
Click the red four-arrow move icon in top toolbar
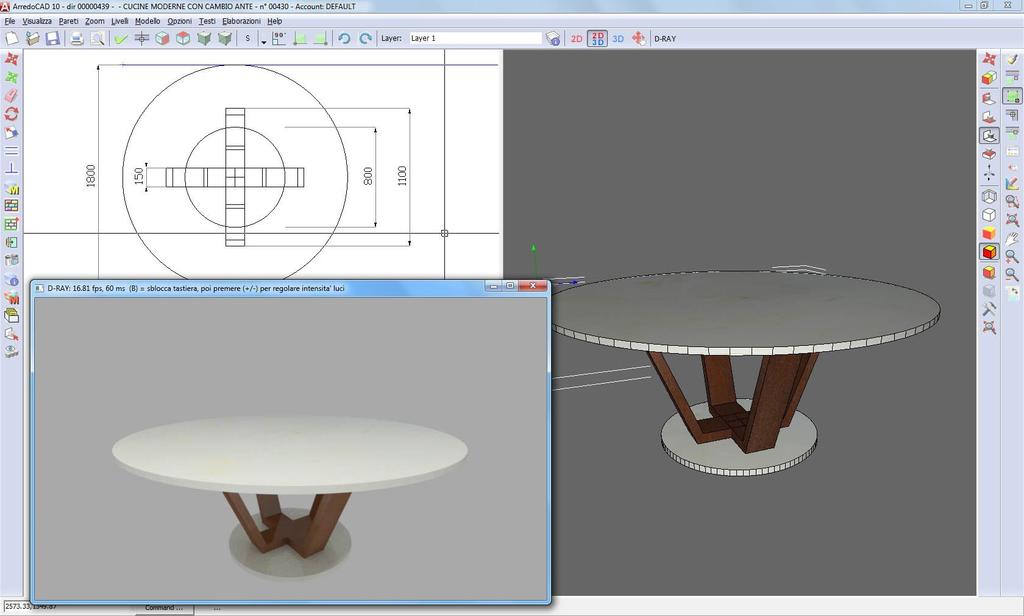pos(639,39)
